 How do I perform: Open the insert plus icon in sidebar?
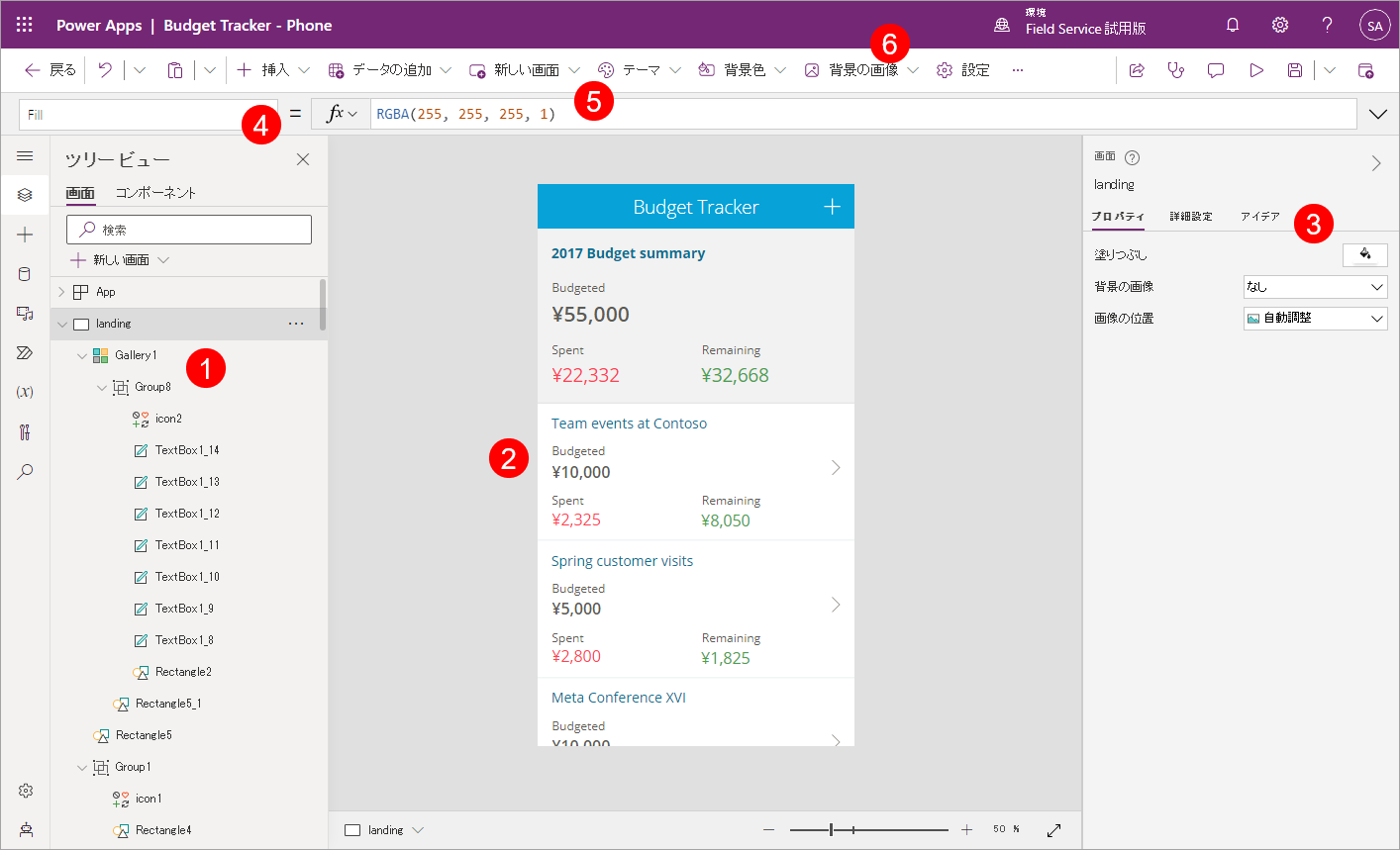(x=25, y=235)
